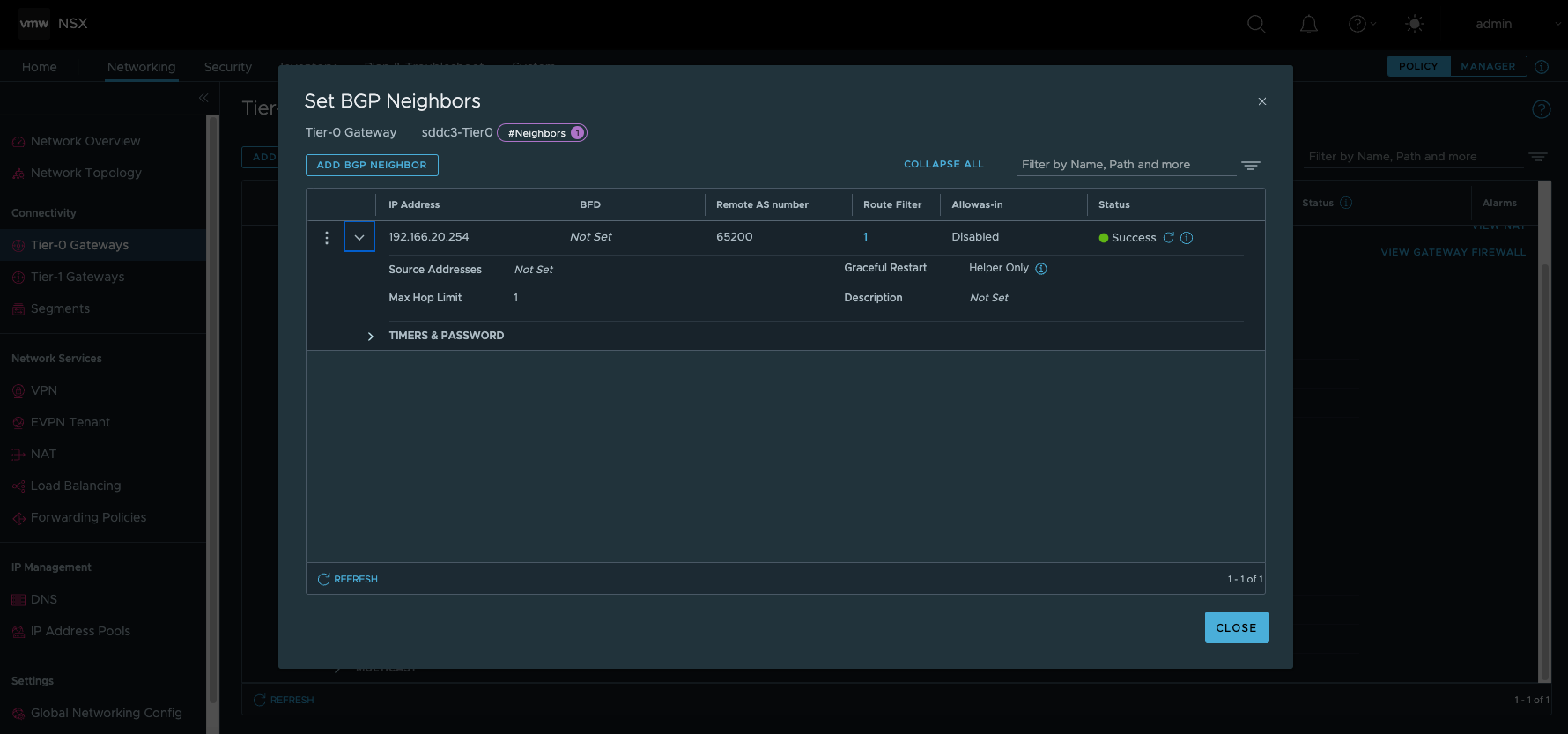The image size is (1568, 734).
Task: Click the Network Overview sidebar icon
Action: click(18, 142)
